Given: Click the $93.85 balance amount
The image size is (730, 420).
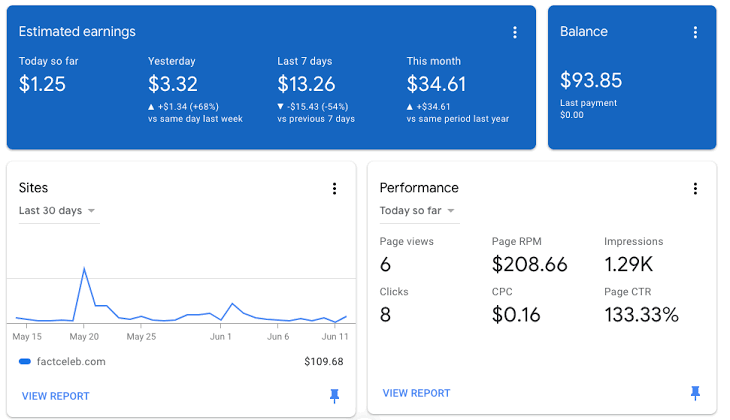Looking at the screenshot, I should coord(591,81).
